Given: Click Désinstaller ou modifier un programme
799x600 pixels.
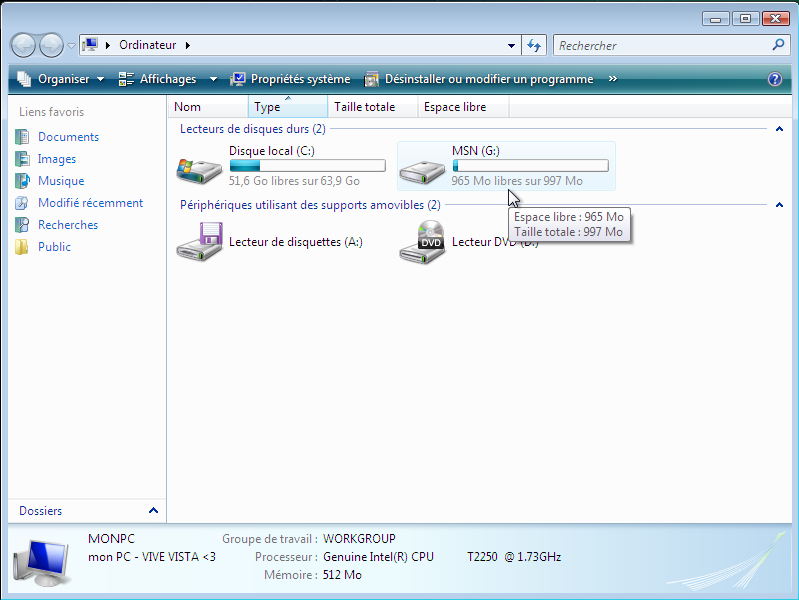Looking at the screenshot, I should pos(479,79).
